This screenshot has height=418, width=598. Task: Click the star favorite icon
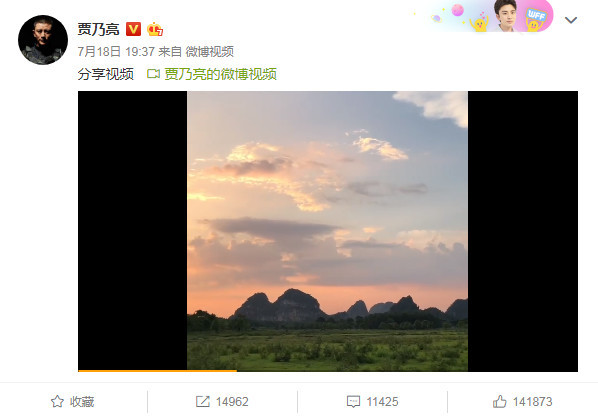click(x=57, y=401)
